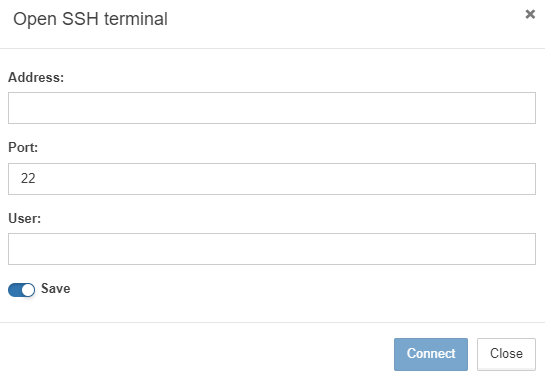Click the Port: field label
The width and height of the screenshot is (545, 378).
point(23,147)
